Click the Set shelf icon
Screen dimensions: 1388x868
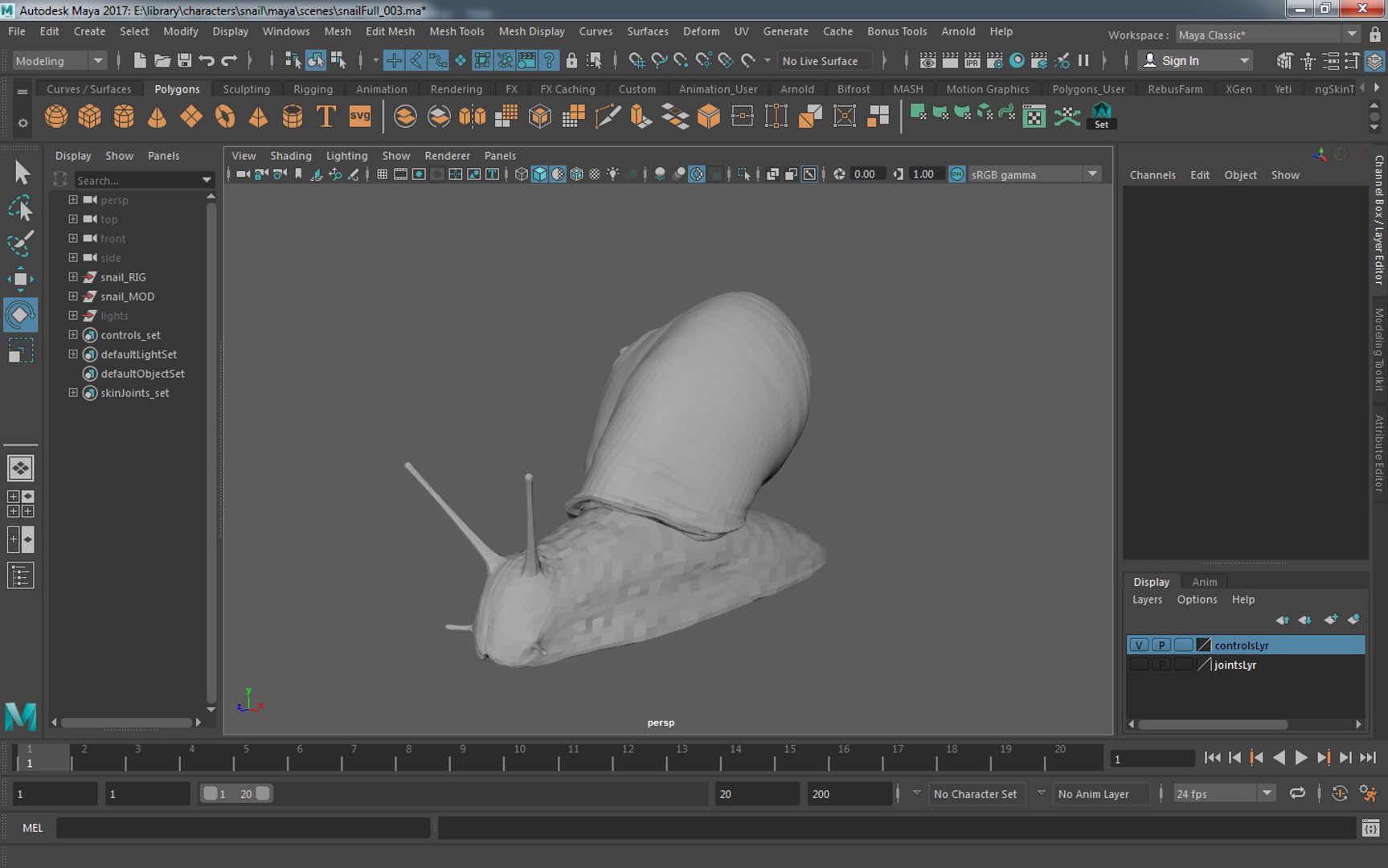[1101, 117]
